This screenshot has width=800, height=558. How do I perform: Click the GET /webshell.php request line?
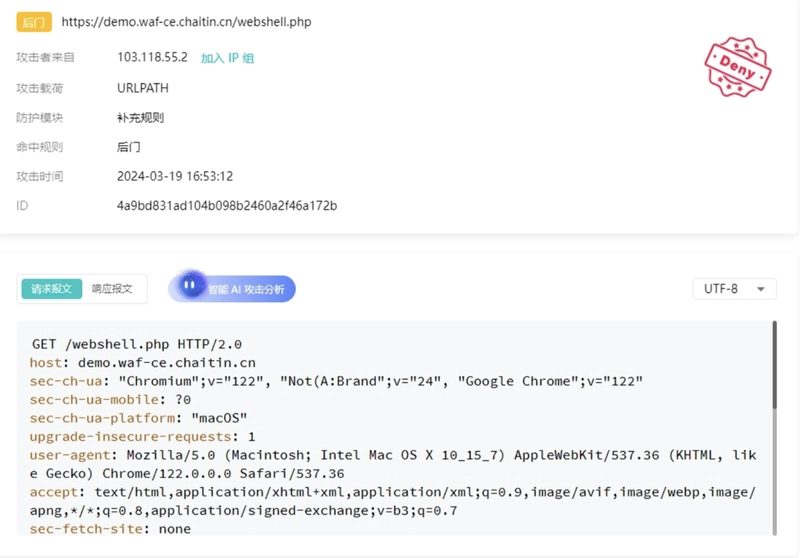(x=137, y=344)
